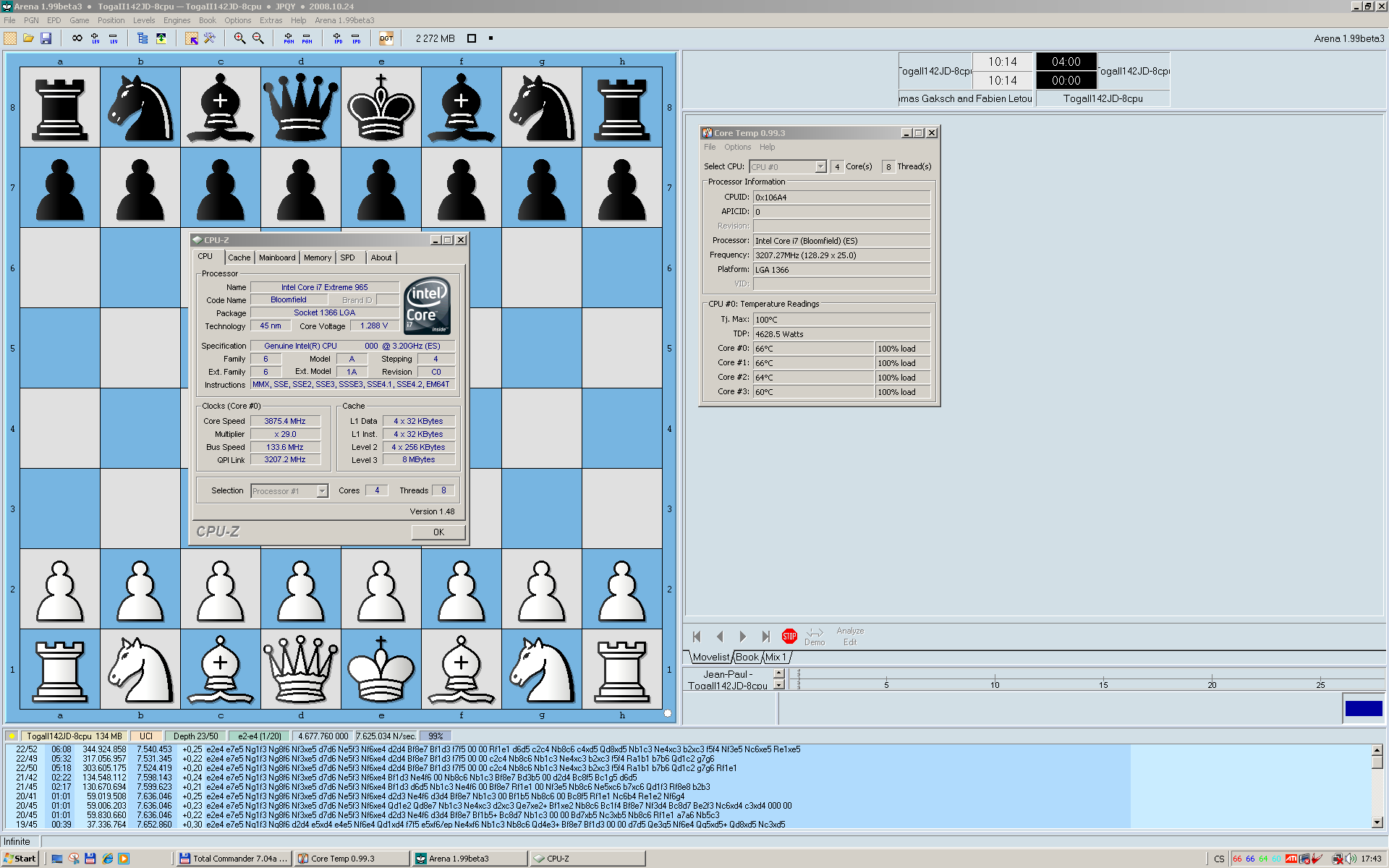Click the decrease level (-LEV) icon
The height and width of the screenshot is (868, 1389).
114,38
